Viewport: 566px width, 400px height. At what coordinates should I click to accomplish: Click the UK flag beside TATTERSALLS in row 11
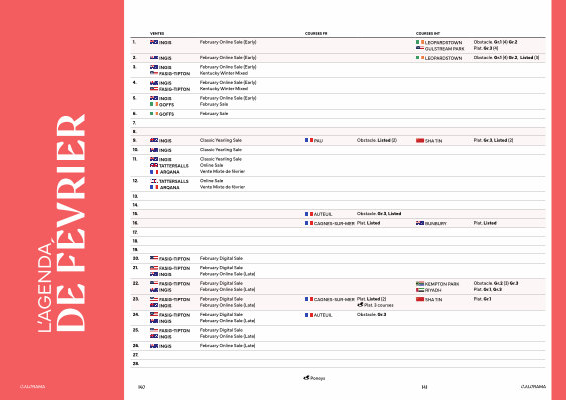coord(154,165)
